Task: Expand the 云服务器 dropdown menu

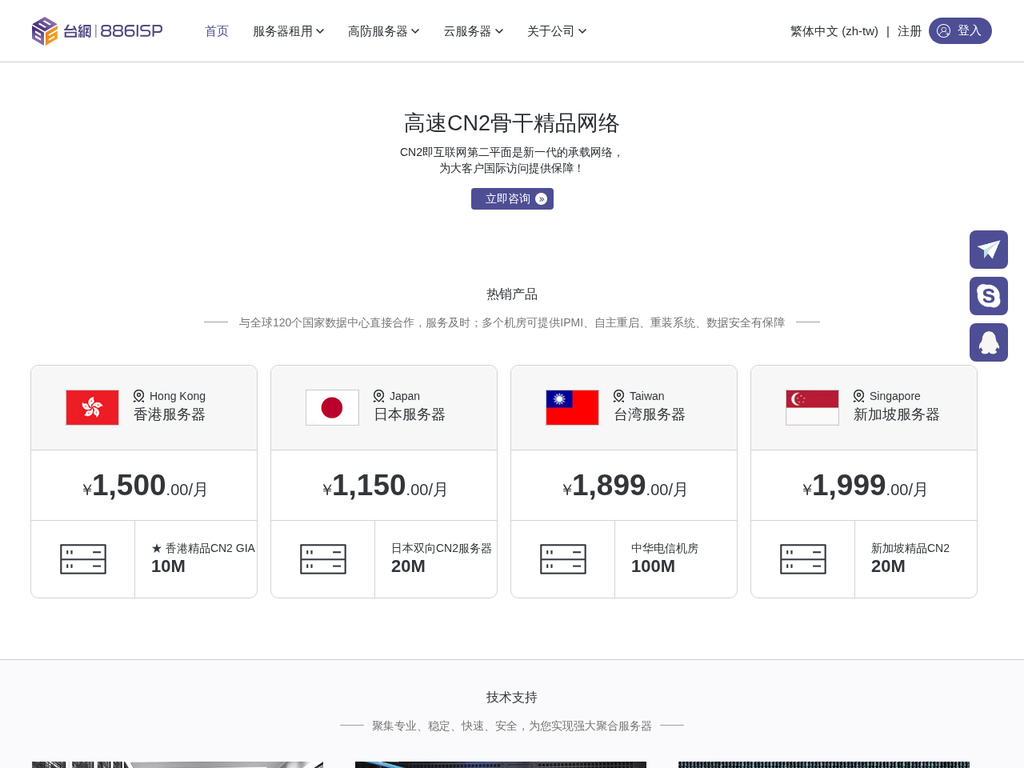Action: point(473,31)
